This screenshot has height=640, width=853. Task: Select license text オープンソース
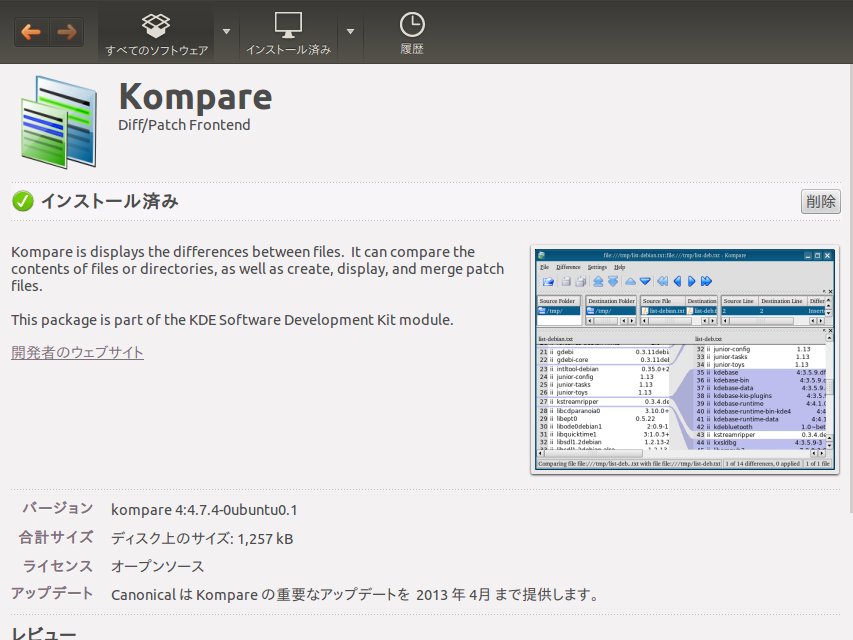pos(157,567)
